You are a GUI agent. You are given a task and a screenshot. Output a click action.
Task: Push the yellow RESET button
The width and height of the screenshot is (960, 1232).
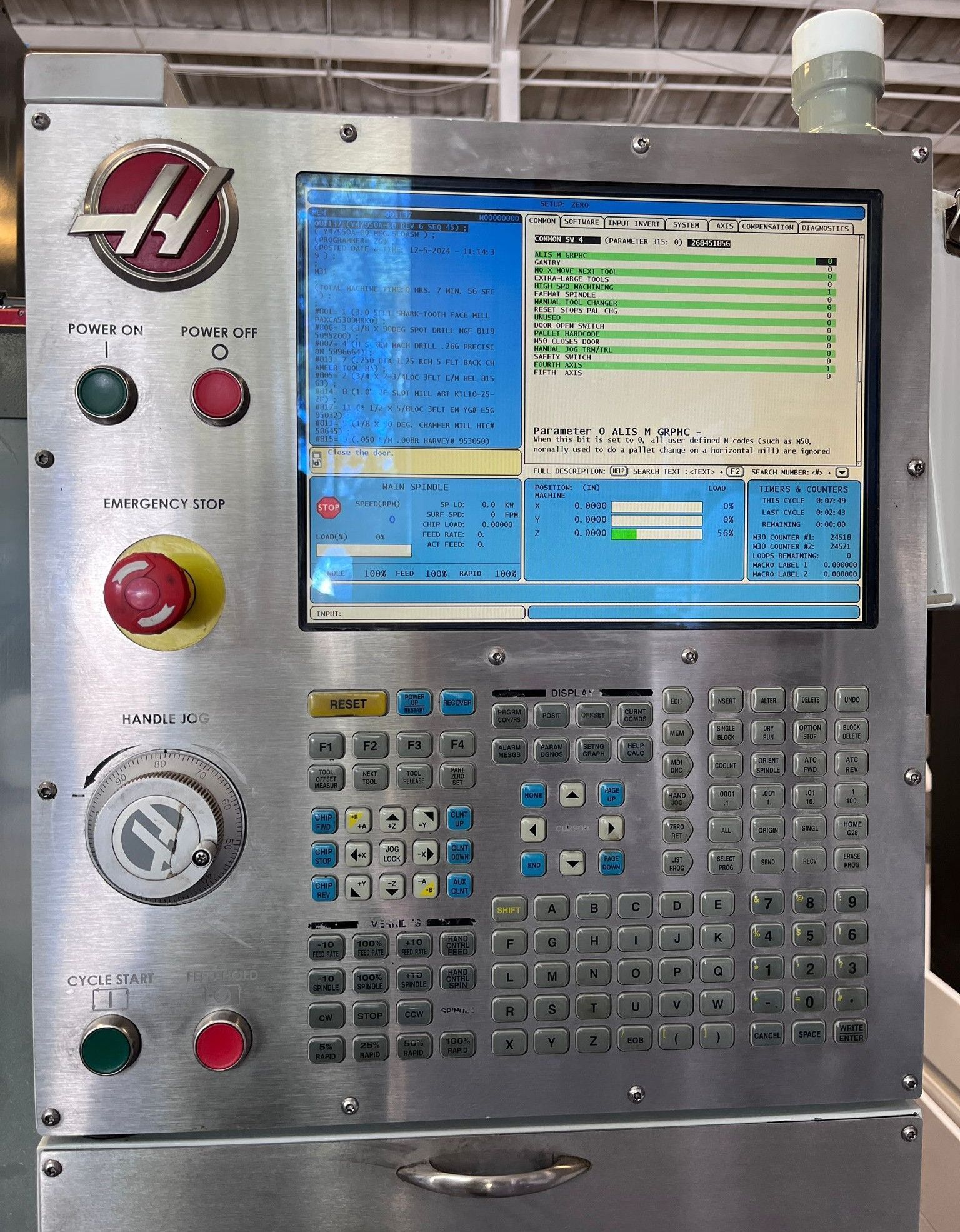pyautogui.click(x=348, y=704)
